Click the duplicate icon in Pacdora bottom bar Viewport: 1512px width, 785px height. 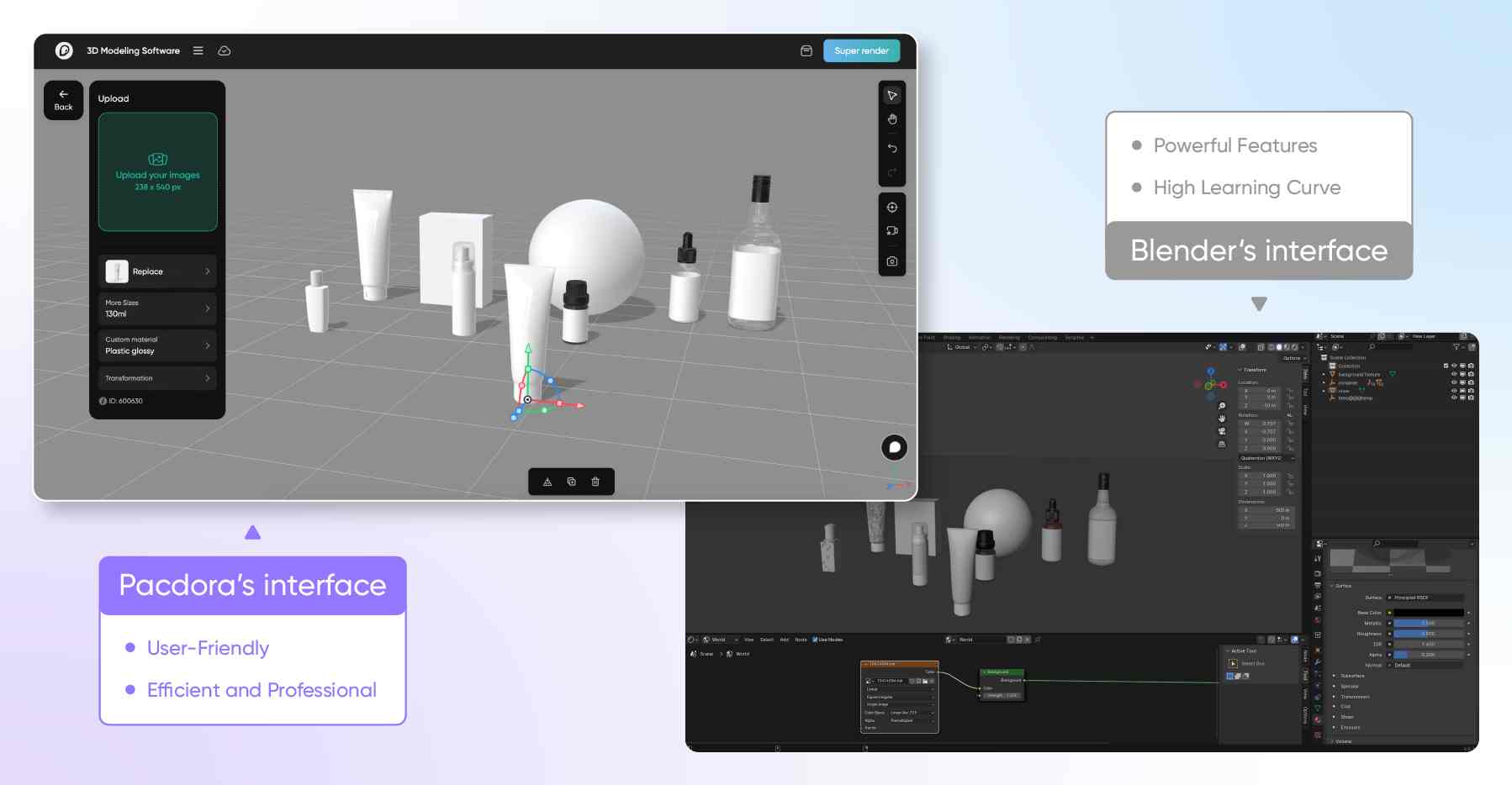[x=572, y=482]
